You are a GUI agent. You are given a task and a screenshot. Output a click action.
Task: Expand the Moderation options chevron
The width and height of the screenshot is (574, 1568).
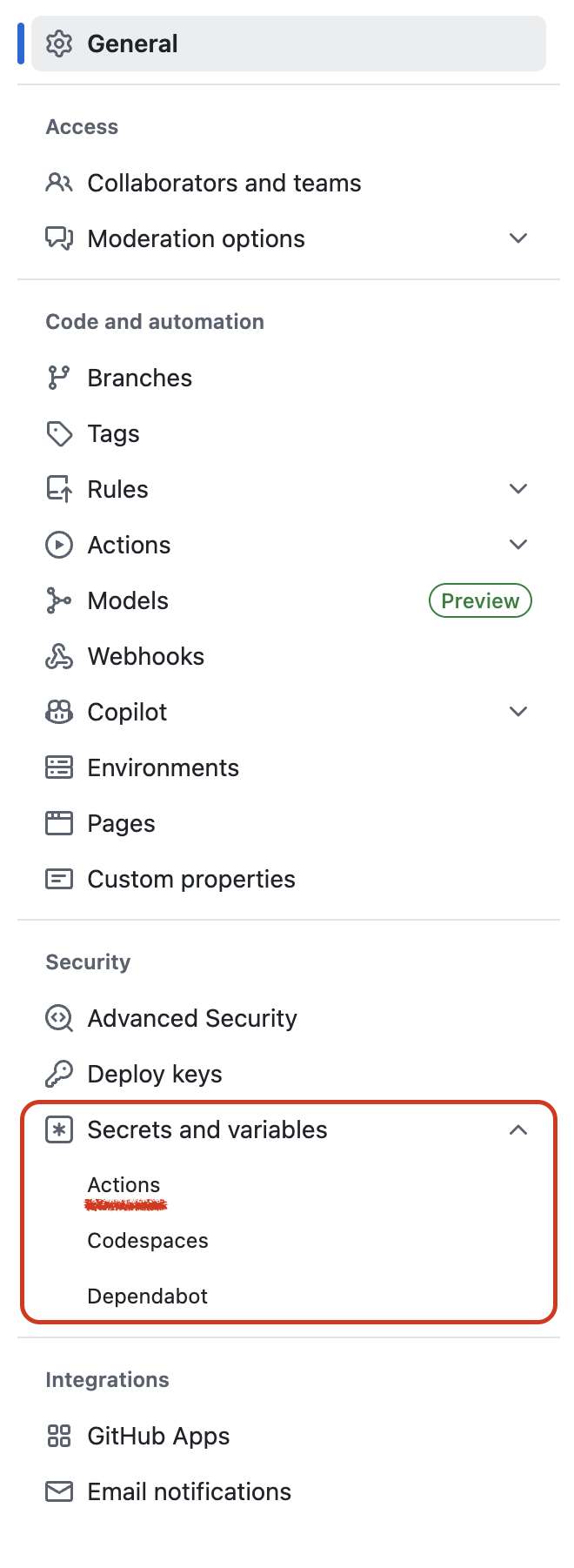[x=518, y=238]
